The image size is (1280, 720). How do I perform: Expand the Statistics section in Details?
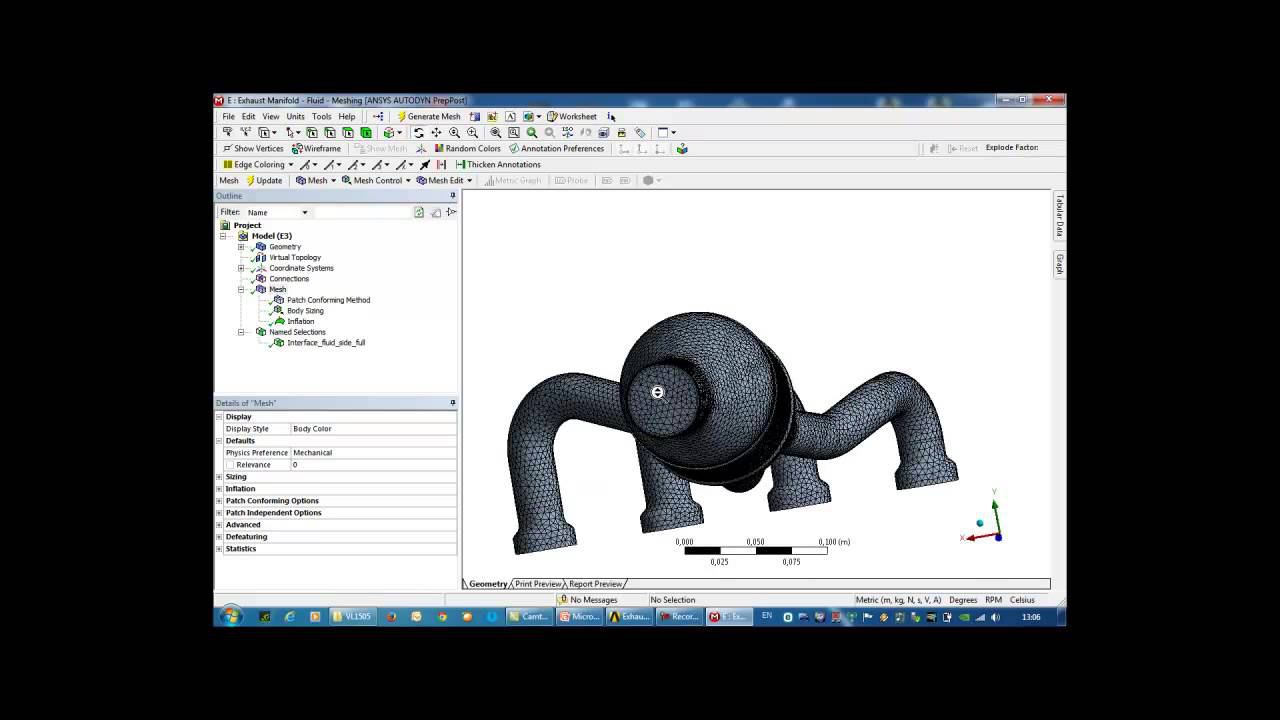[x=219, y=549]
